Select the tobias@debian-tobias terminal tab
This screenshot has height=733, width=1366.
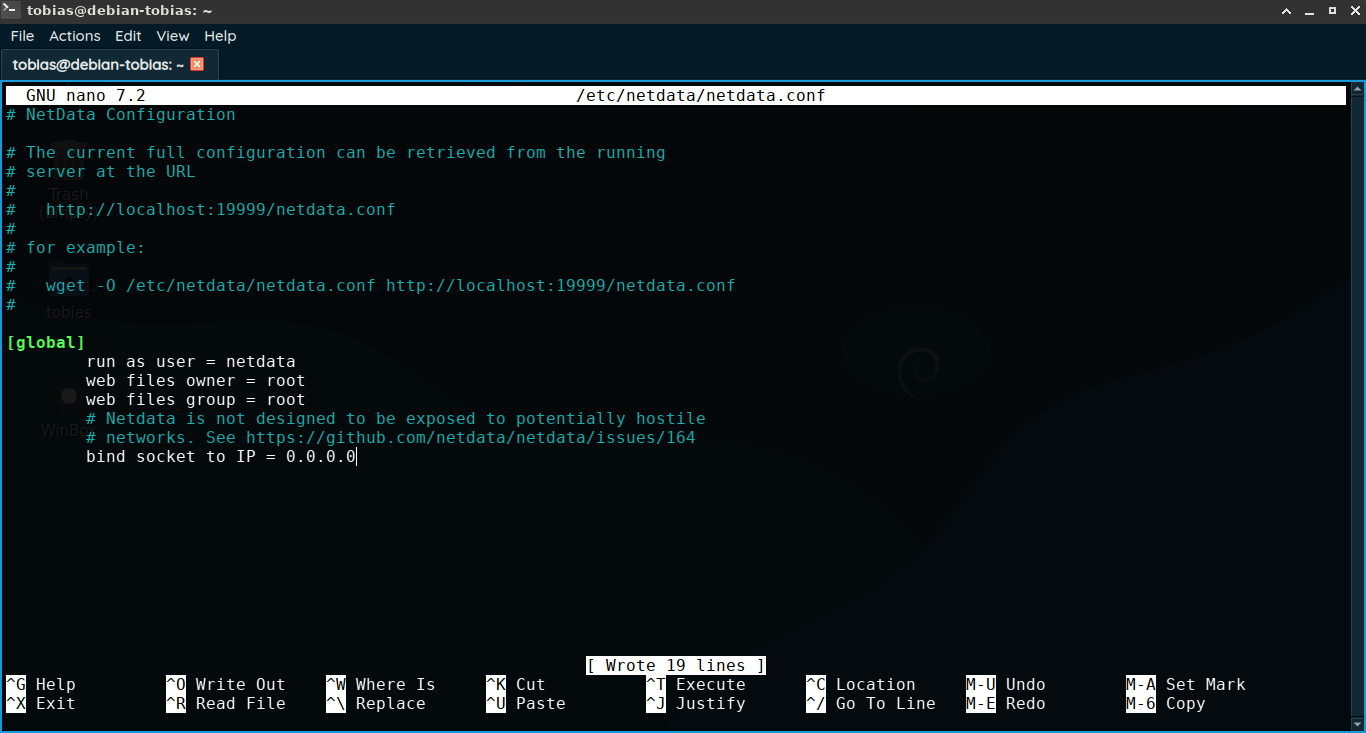(x=98, y=64)
